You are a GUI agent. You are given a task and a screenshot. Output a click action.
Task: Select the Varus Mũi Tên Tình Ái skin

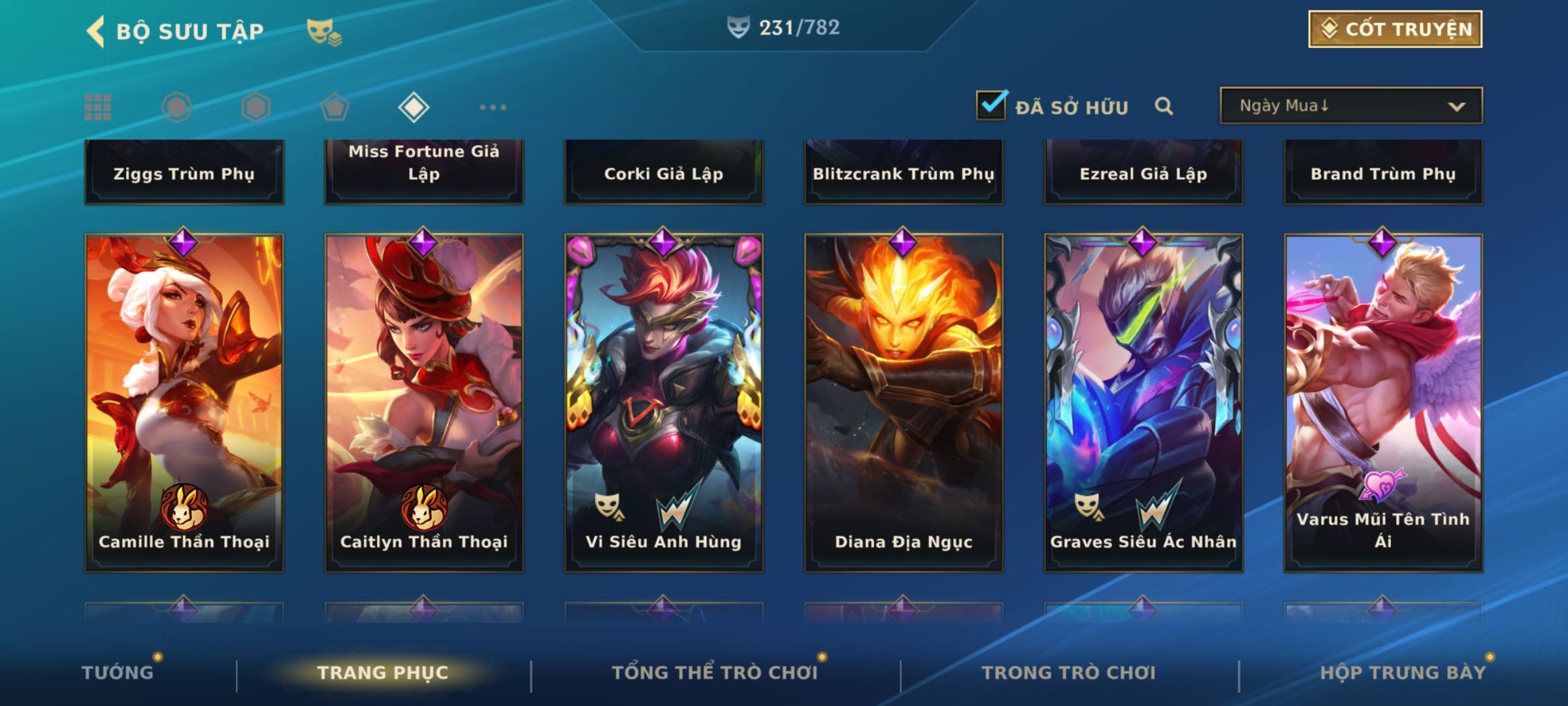tap(1383, 403)
